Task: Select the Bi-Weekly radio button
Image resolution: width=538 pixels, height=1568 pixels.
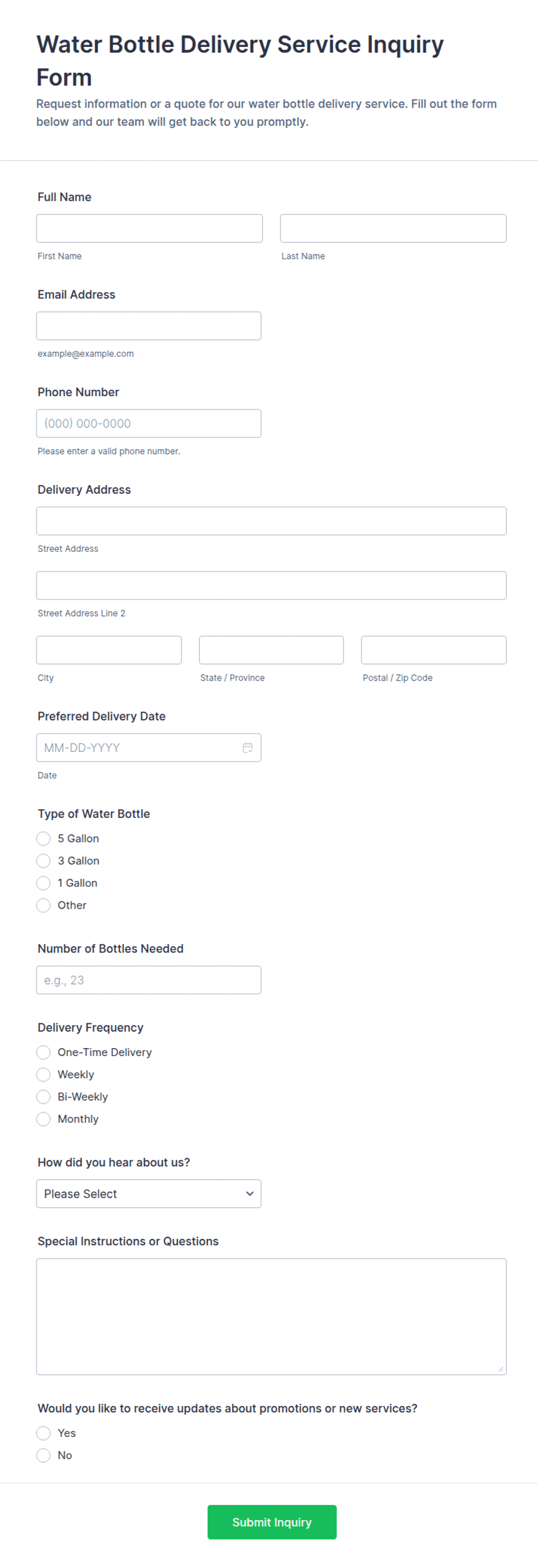Action: click(43, 1096)
